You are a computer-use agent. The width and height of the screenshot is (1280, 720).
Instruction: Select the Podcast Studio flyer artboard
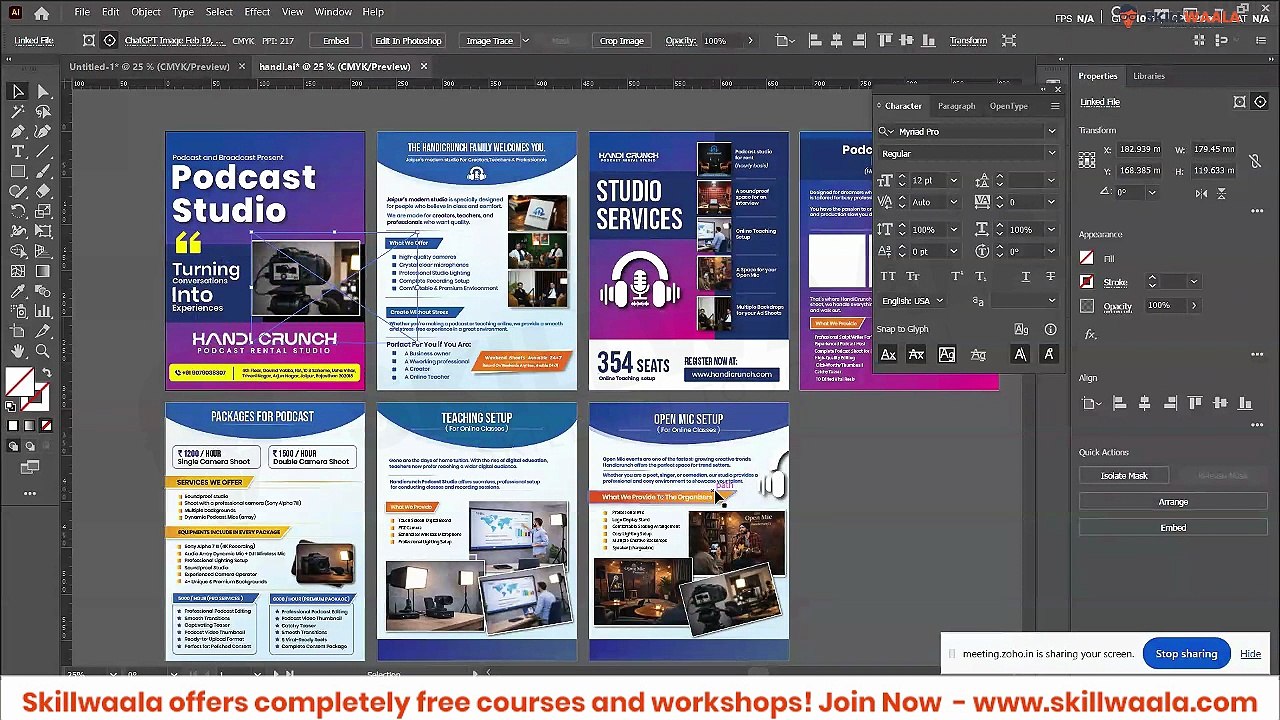(265, 260)
